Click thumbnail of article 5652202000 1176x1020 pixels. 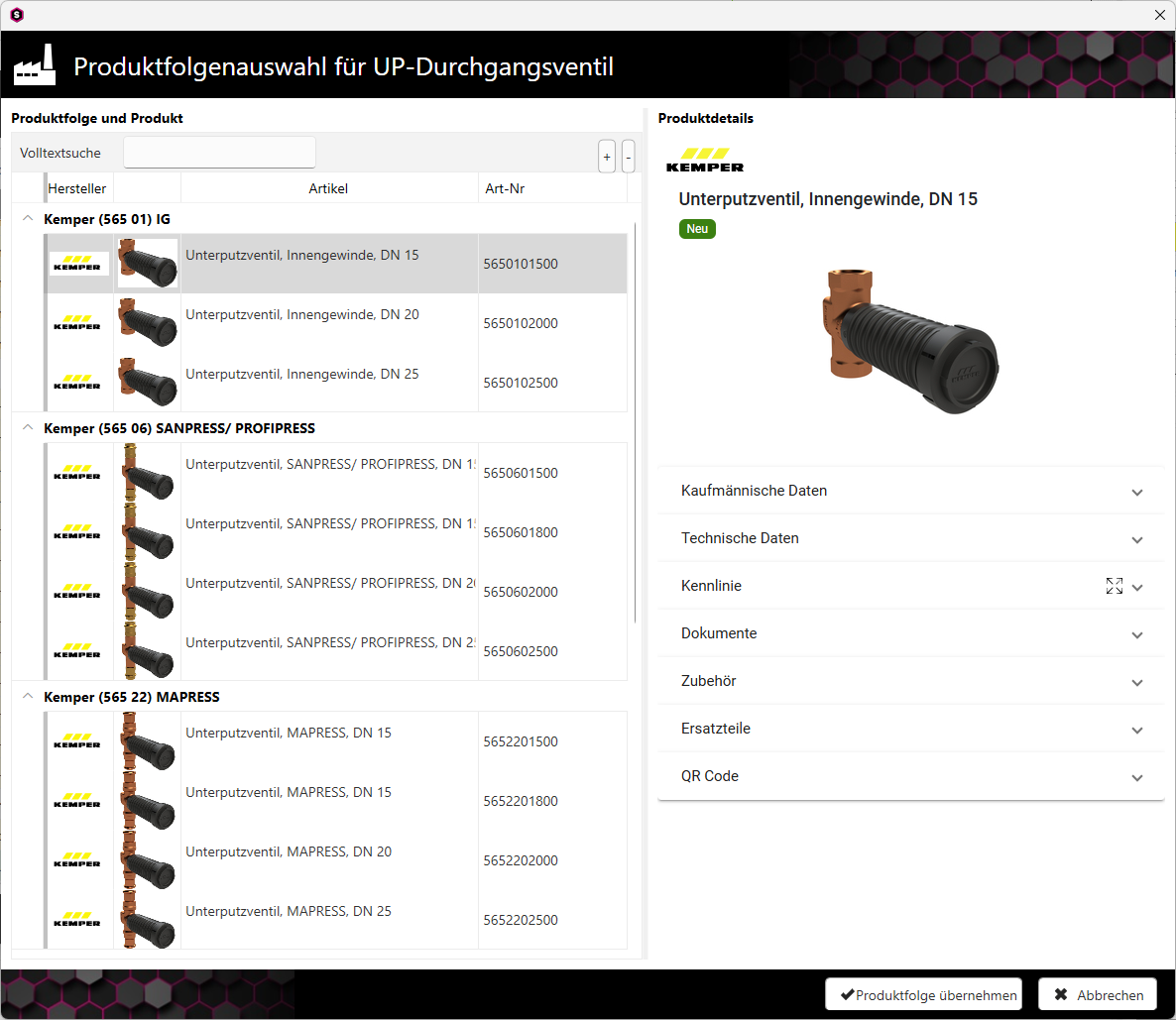pos(148,859)
